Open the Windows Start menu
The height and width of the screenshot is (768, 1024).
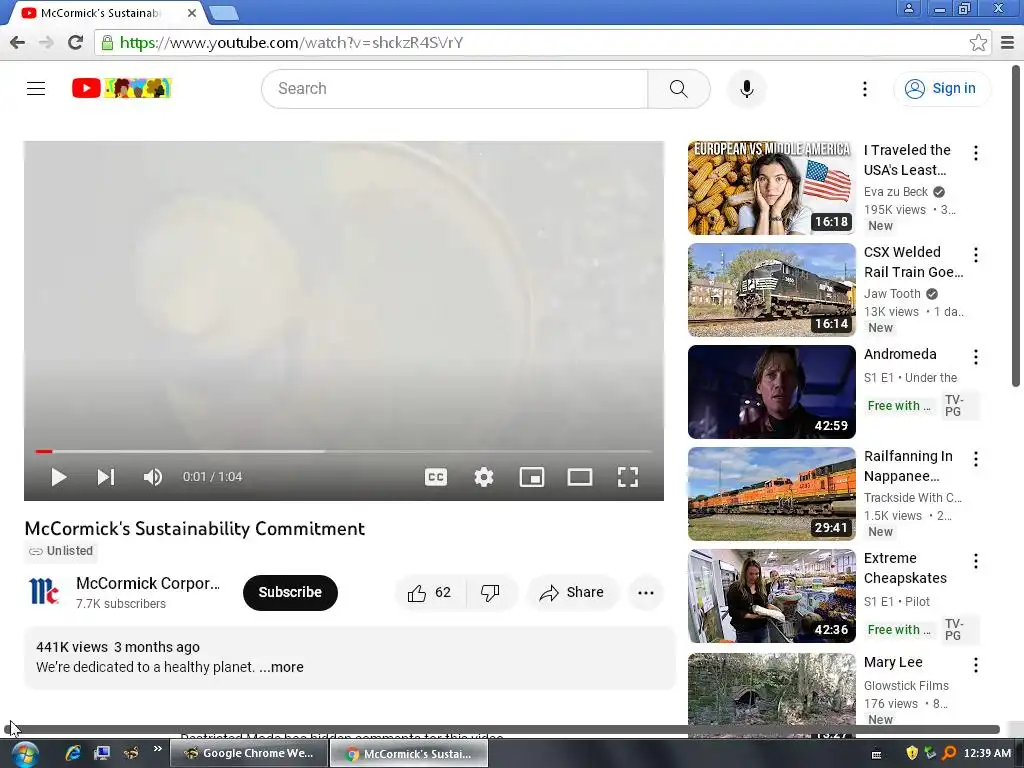pos(25,754)
